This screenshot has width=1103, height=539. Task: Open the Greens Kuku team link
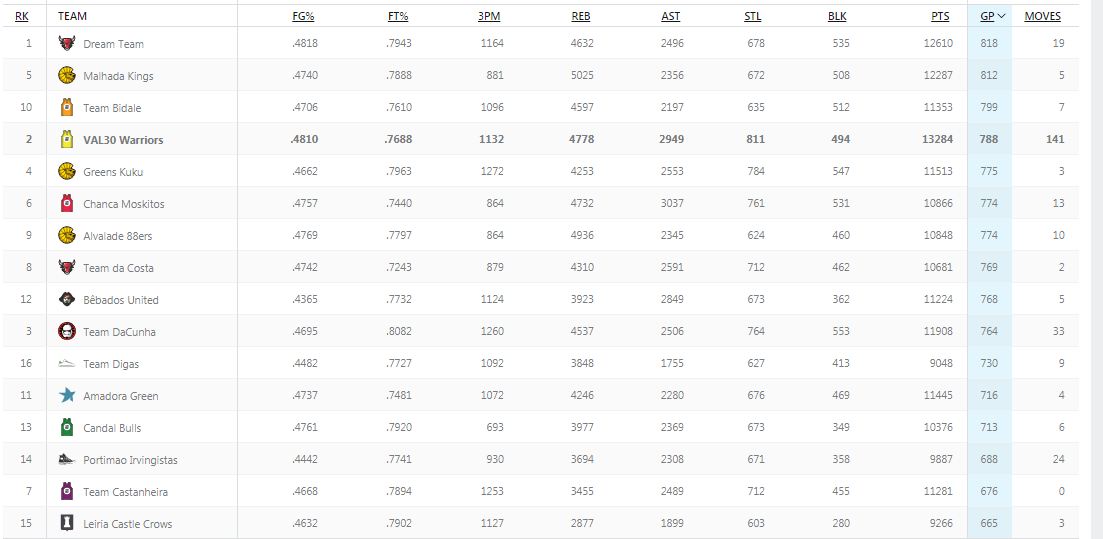(x=113, y=172)
